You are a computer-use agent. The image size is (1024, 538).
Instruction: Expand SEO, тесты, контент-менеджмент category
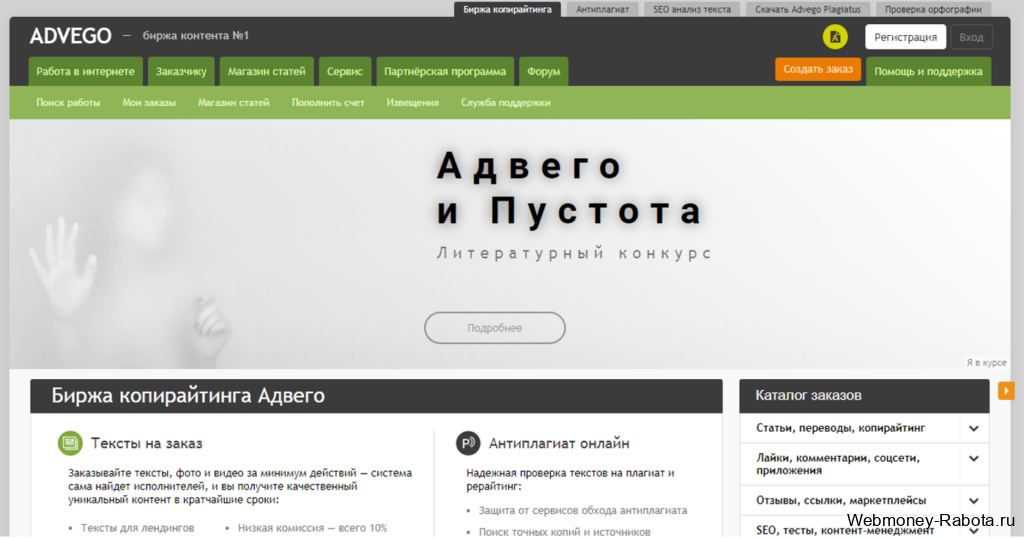pyautogui.click(x=974, y=530)
